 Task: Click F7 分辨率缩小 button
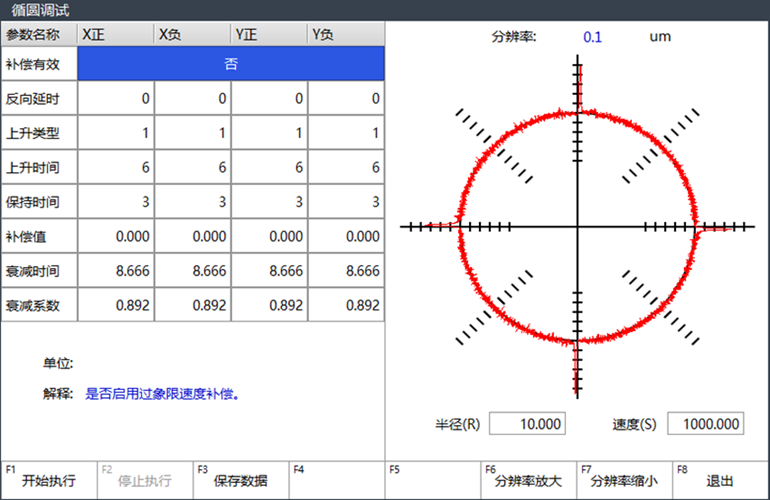(x=624, y=479)
